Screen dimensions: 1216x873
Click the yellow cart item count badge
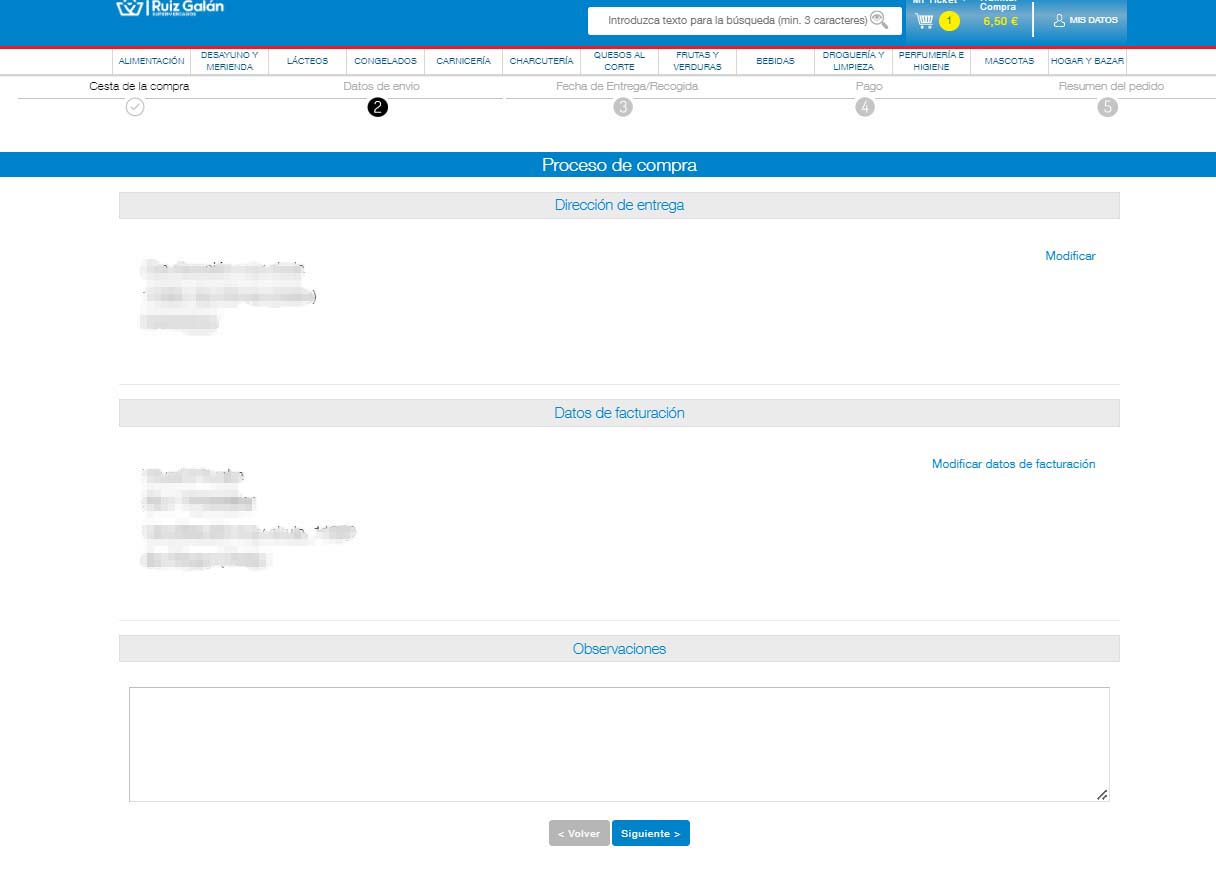coord(949,20)
